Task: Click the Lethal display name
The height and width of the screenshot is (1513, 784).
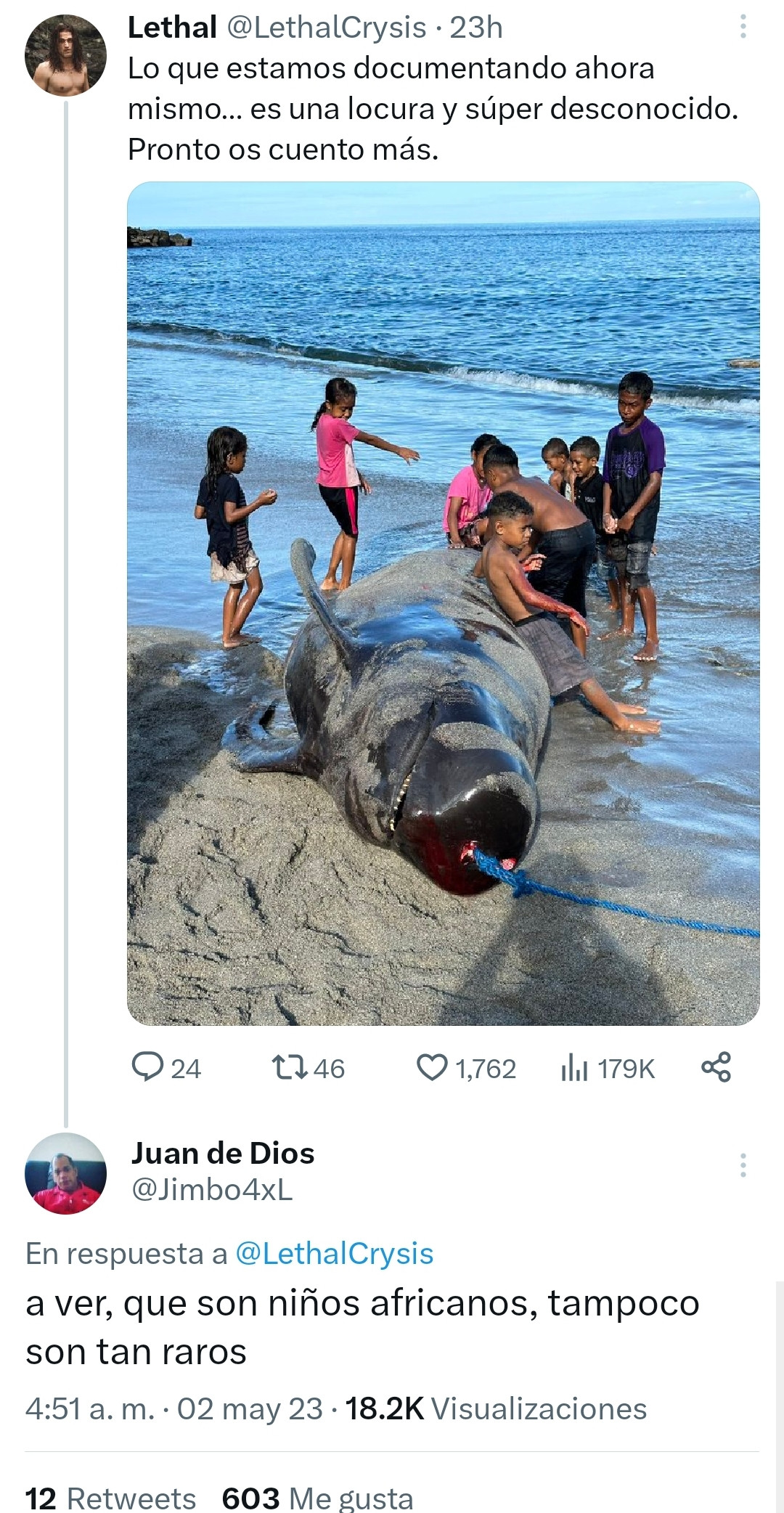Action: click(x=172, y=28)
